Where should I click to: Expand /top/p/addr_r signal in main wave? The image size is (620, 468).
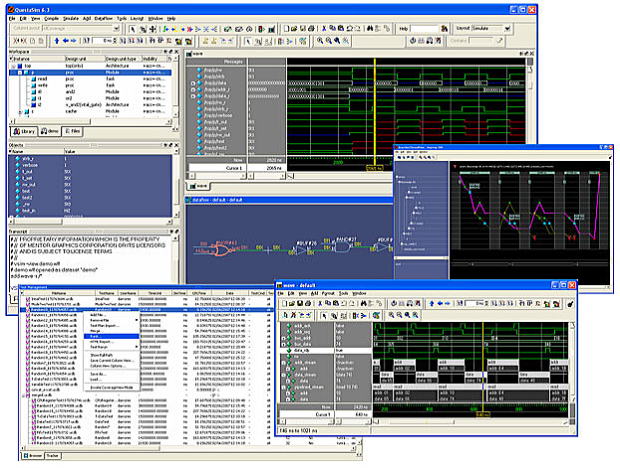pos(193,90)
